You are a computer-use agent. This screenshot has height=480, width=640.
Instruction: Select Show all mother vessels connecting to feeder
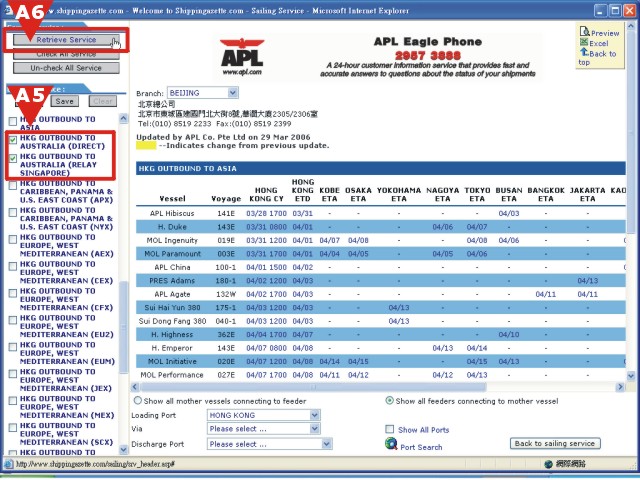[138, 401]
